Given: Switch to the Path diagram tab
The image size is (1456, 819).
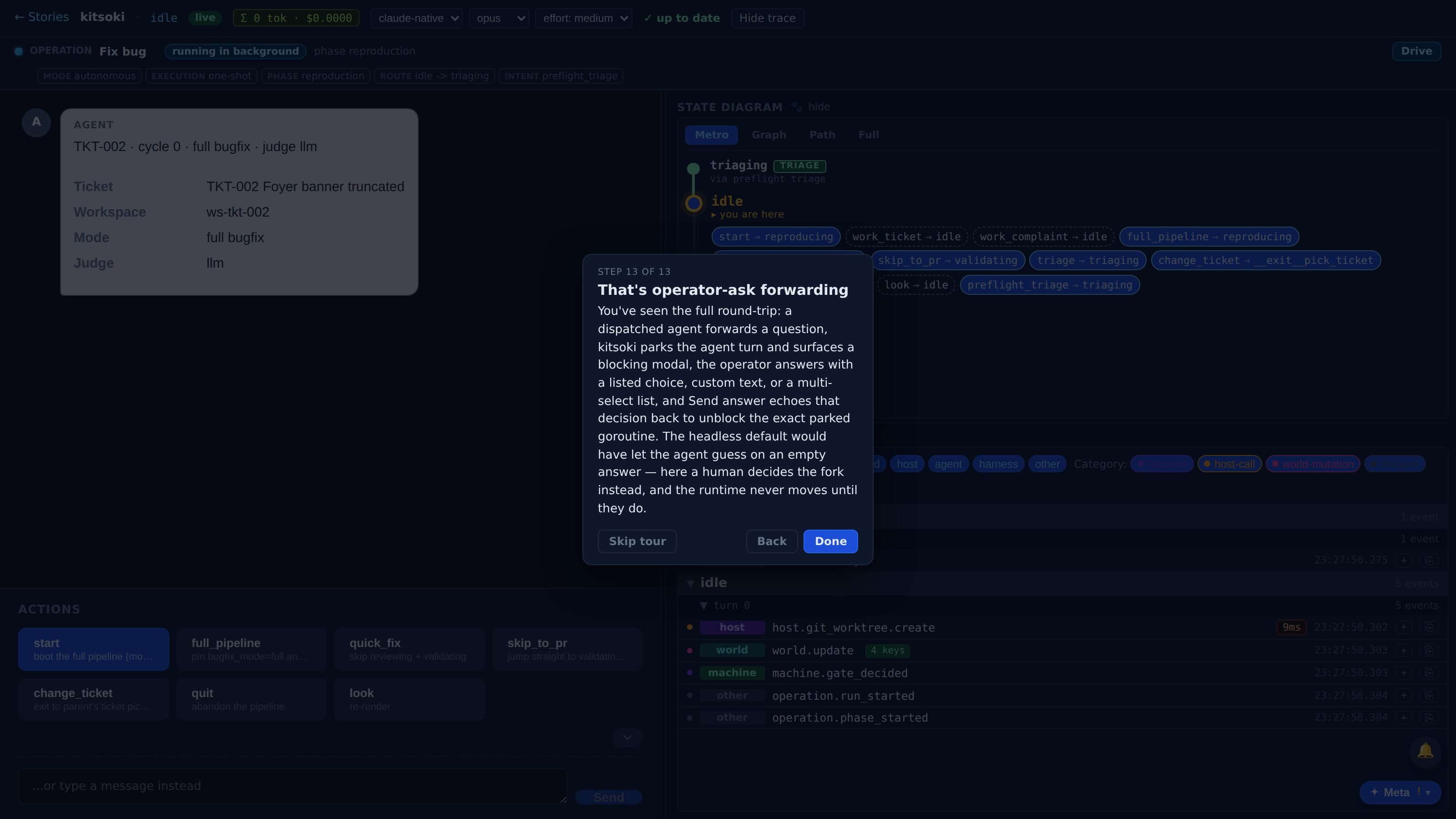Looking at the screenshot, I should [822, 135].
